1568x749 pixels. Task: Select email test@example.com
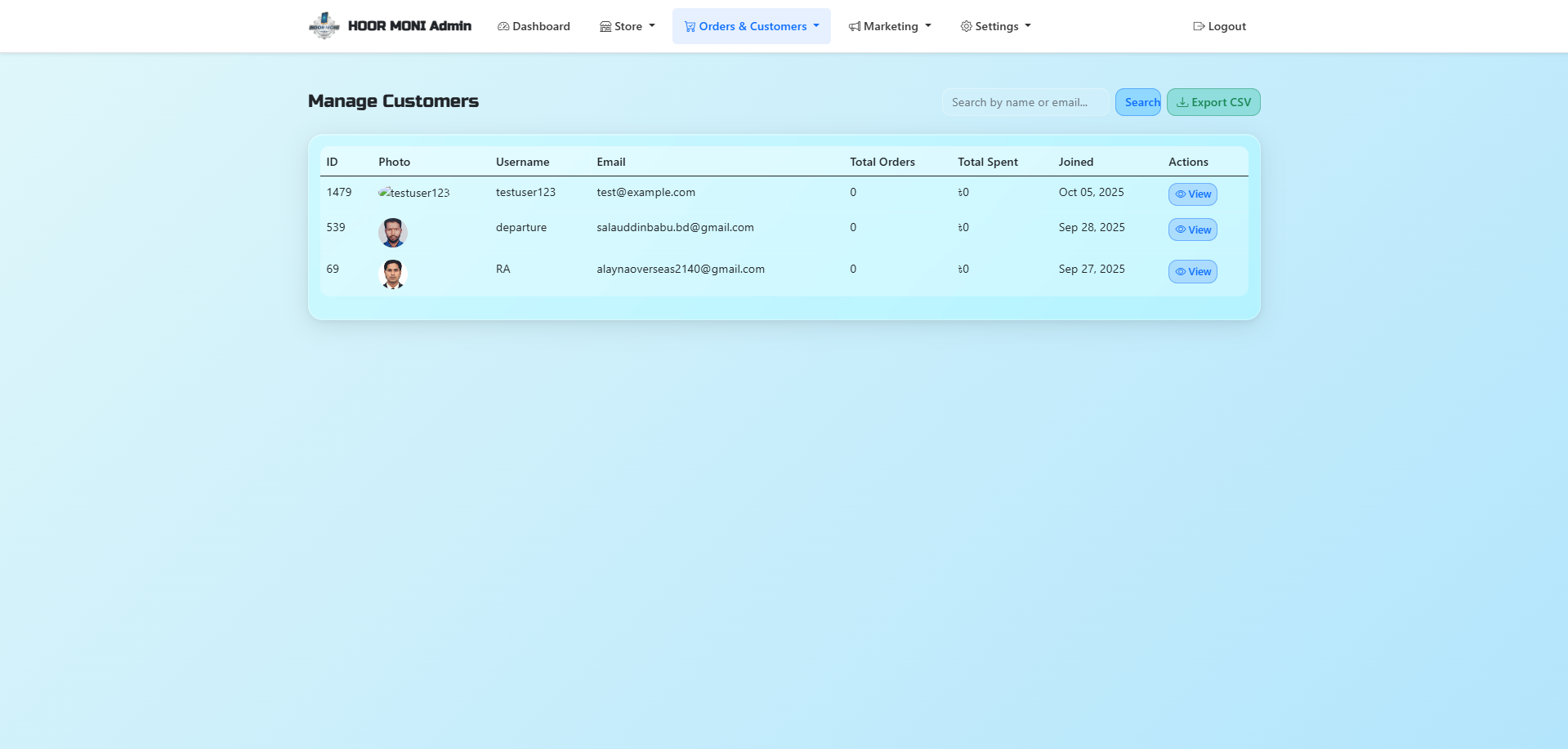point(646,192)
